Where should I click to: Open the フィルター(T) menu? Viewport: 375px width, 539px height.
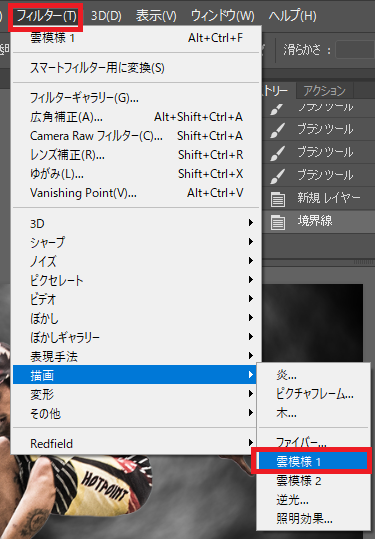point(46,16)
